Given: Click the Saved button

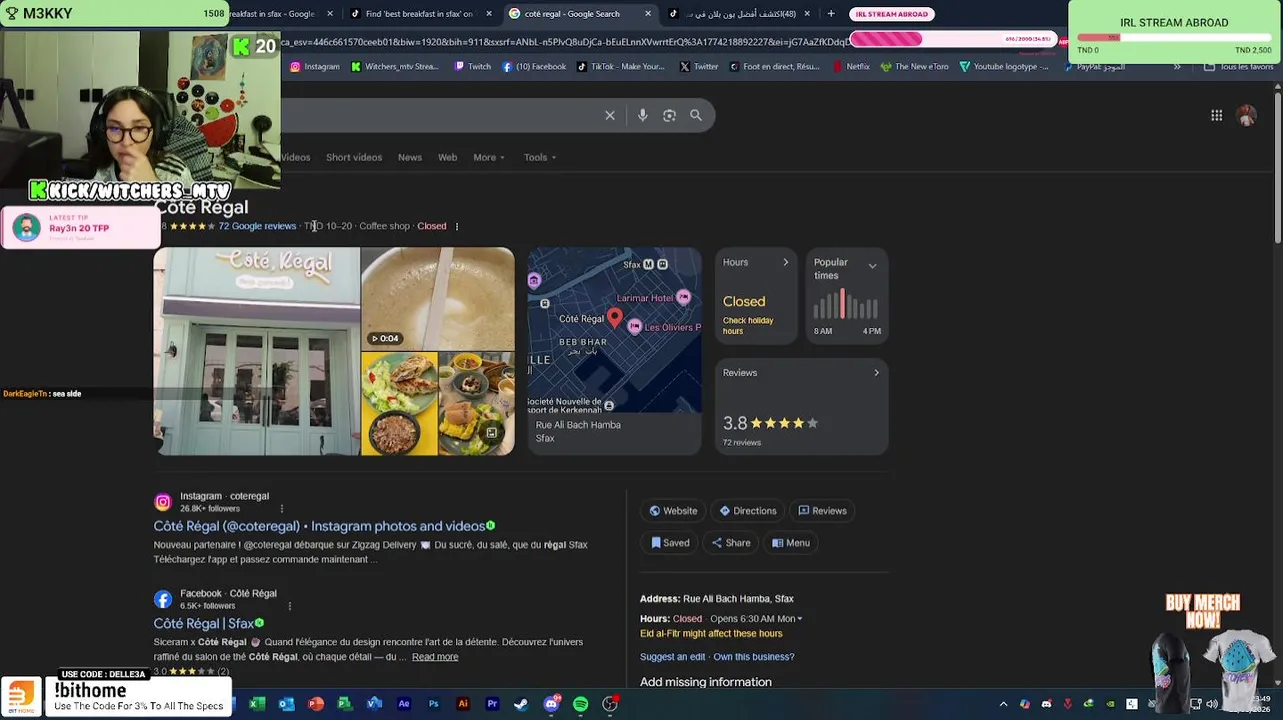Looking at the screenshot, I should (670, 543).
